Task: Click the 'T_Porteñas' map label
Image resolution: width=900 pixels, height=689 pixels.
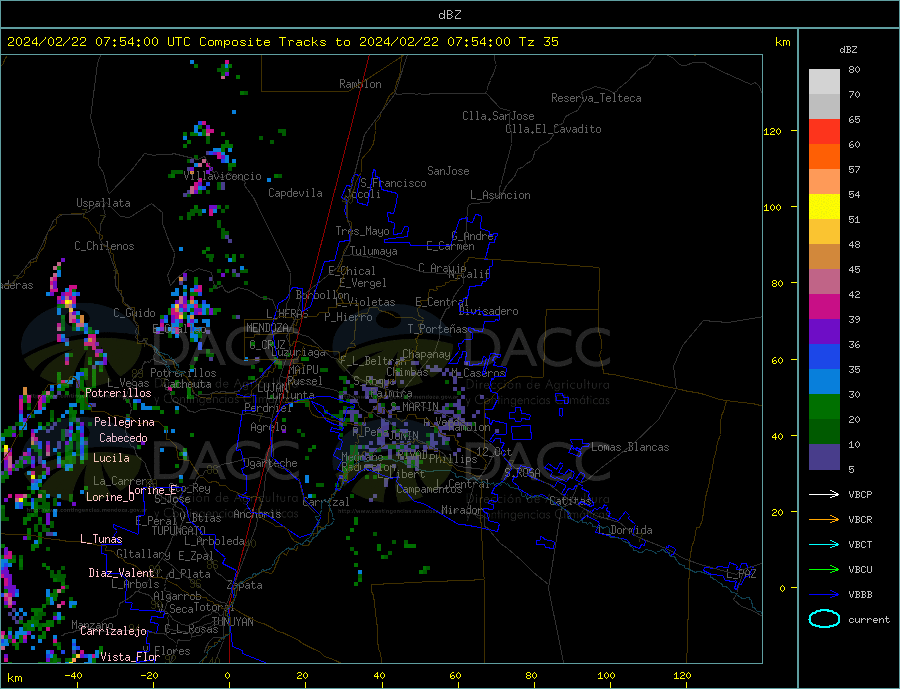Action: coord(438,330)
